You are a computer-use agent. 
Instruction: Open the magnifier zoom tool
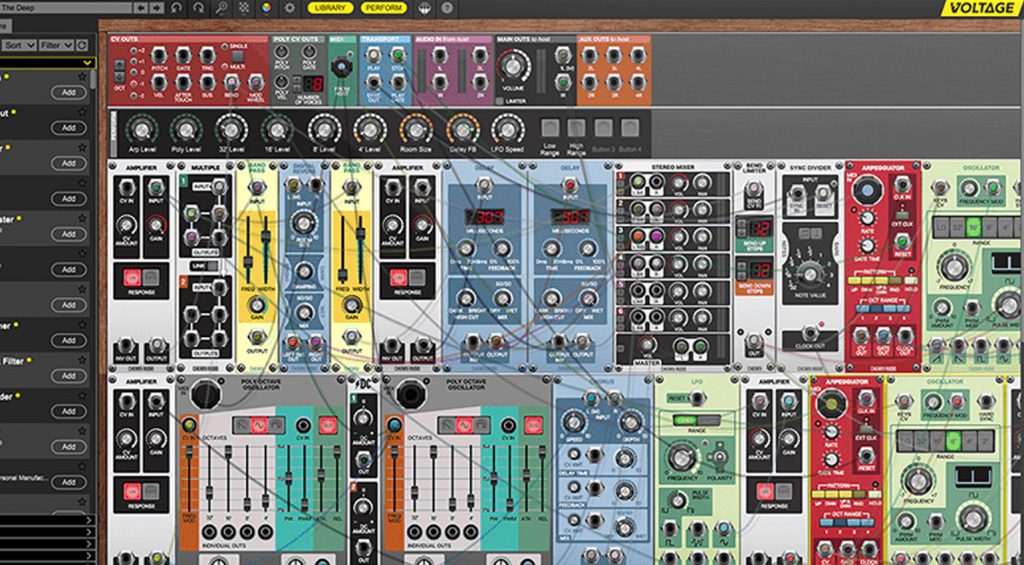click(222, 7)
